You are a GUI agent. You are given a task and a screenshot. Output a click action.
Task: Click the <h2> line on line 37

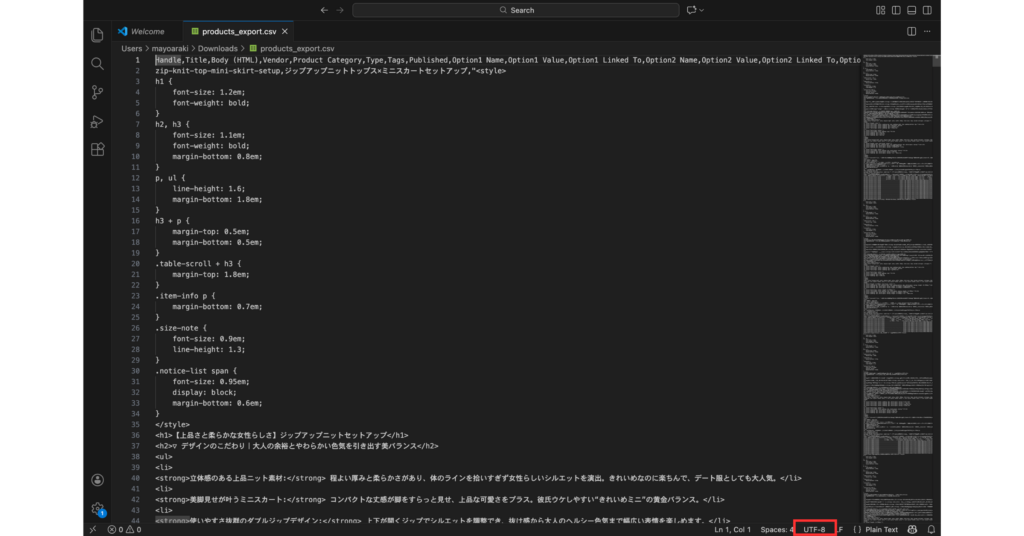tap(296, 446)
